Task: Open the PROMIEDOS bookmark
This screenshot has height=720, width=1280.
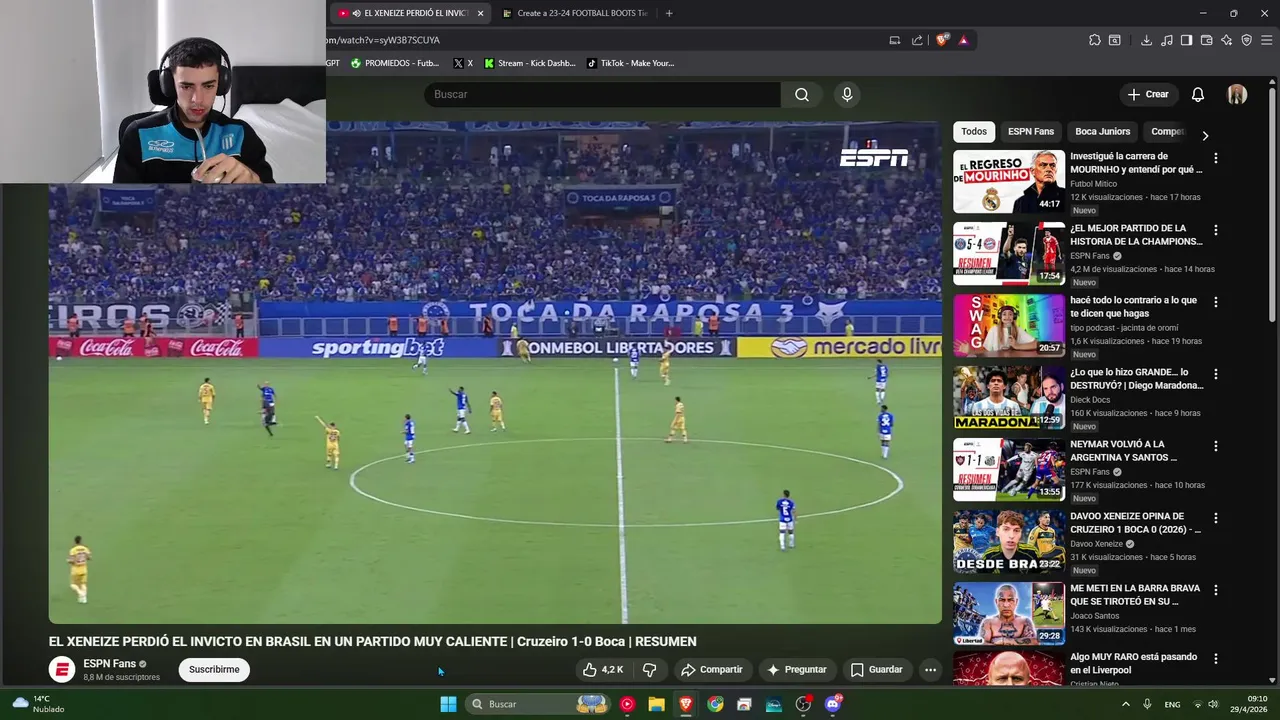Action: (395, 63)
